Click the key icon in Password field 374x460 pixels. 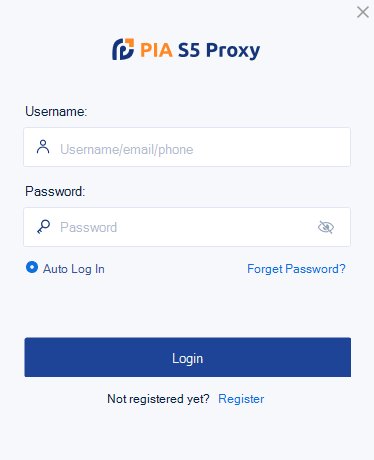(x=43, y=227)
